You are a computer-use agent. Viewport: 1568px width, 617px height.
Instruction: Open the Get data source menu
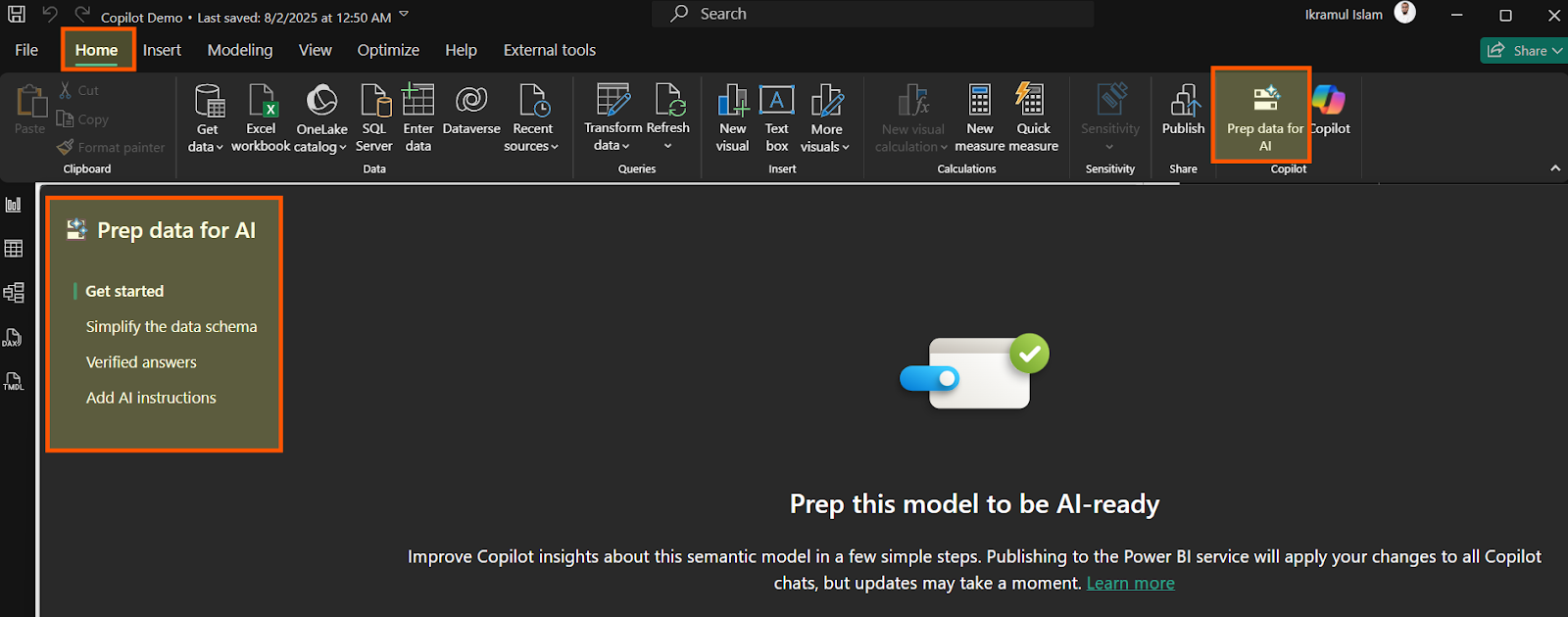(x=207, y=119)
